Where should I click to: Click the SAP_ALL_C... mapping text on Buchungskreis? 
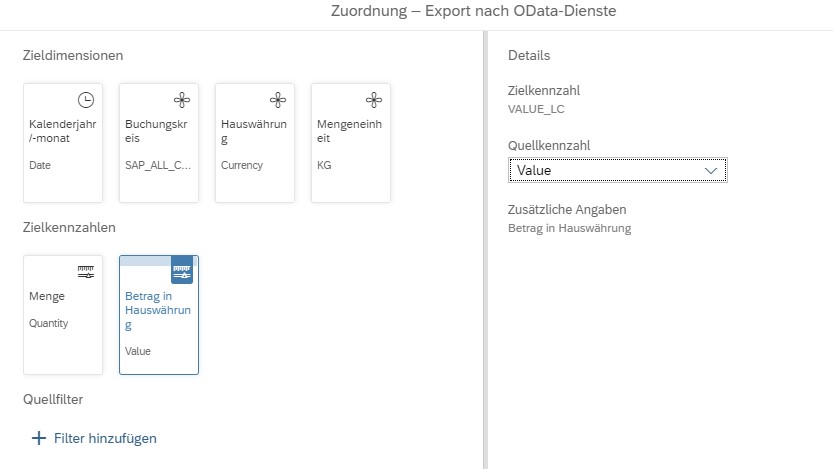point(157,165)
